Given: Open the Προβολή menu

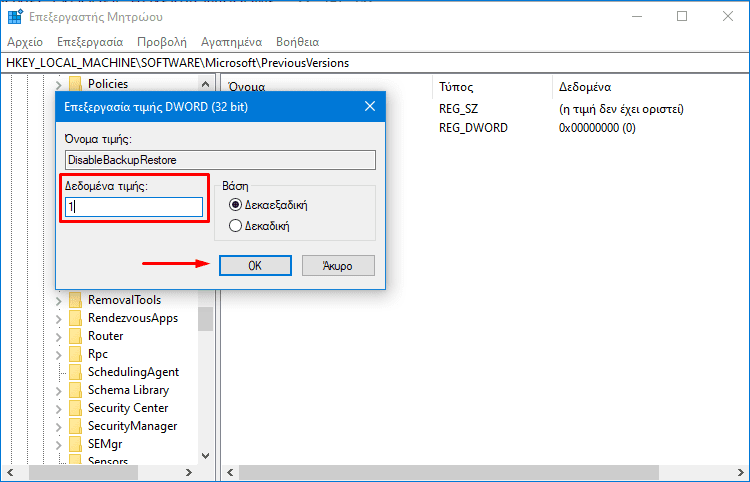Looking at the screenshot, I should pyautogui.click(x=162, y=42).
